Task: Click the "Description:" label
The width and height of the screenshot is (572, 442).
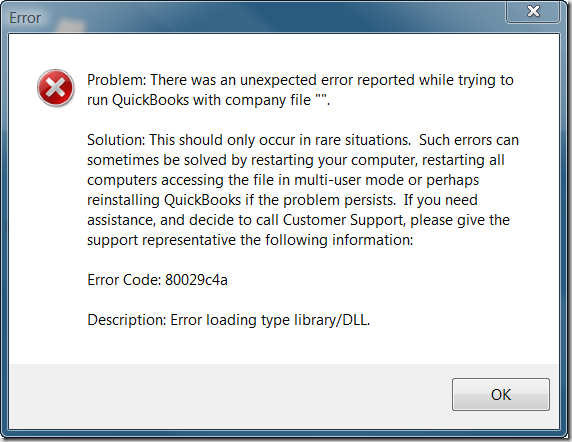Action: [127, 320]
